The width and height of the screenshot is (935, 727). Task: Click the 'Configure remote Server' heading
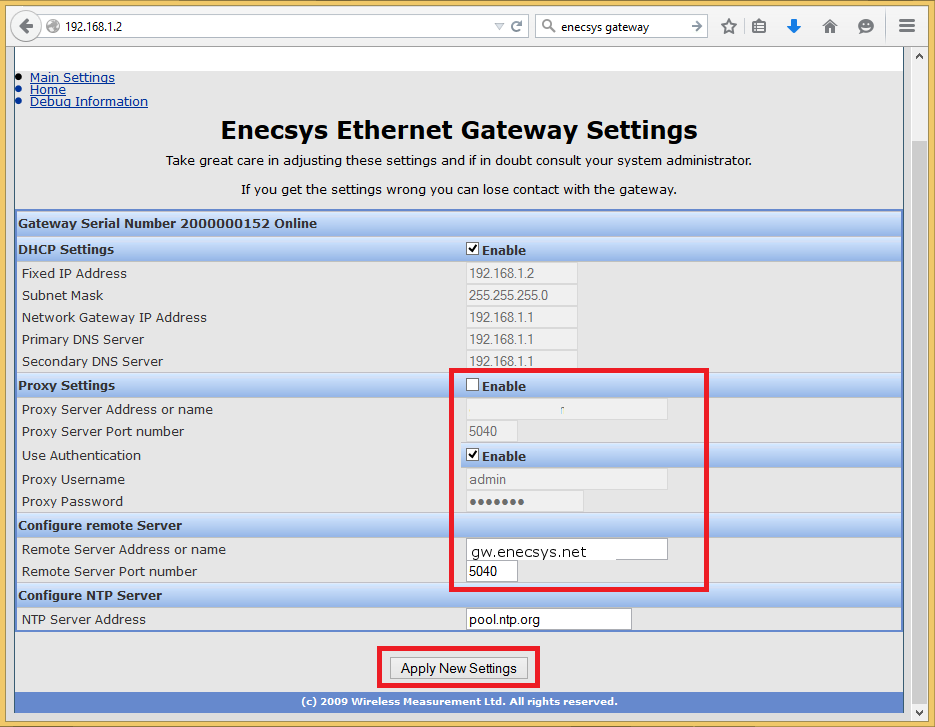(x=100, y=525)
